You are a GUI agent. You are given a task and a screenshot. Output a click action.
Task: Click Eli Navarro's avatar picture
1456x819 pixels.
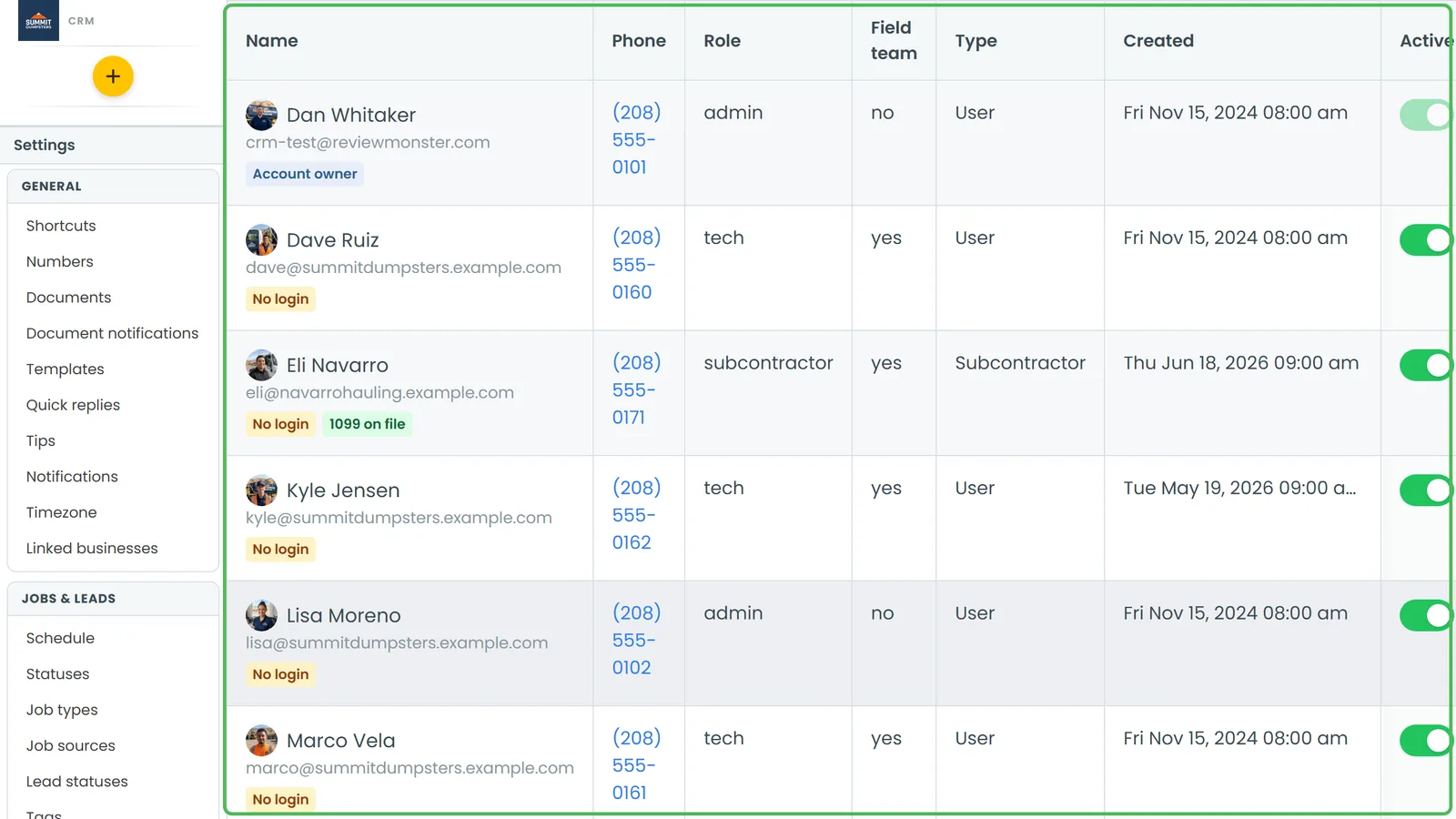coord(261,366)
